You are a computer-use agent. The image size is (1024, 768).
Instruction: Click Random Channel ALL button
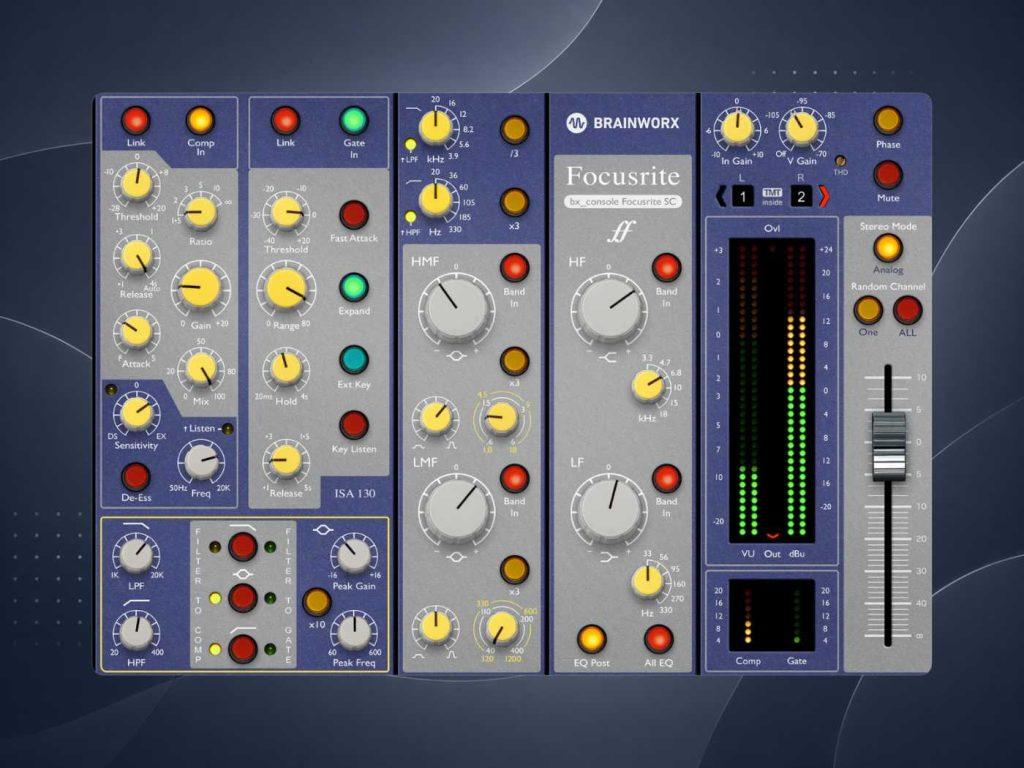pos(907,310)
